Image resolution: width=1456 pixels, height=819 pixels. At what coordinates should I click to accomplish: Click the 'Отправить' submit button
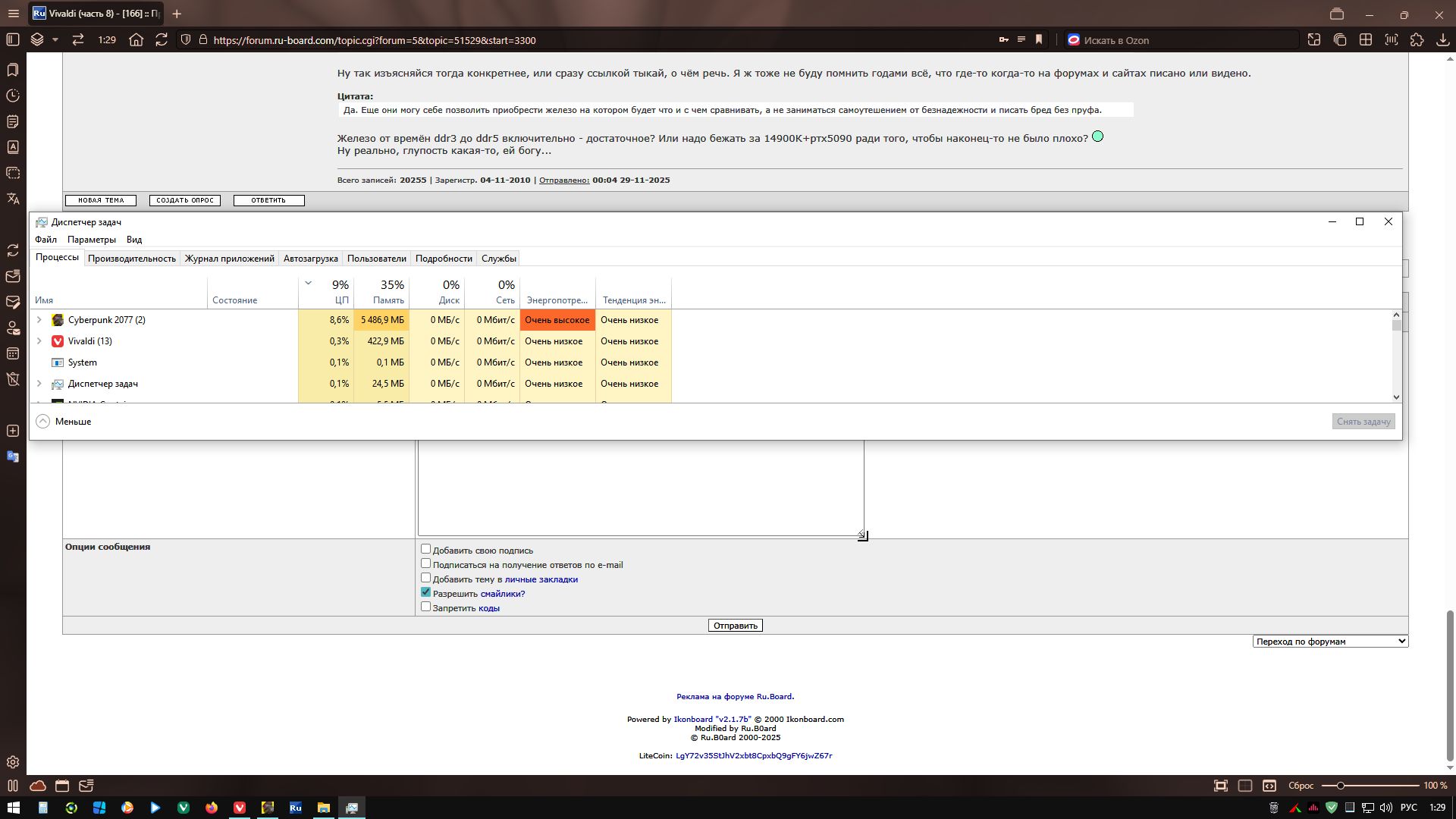tap(735, 626)
